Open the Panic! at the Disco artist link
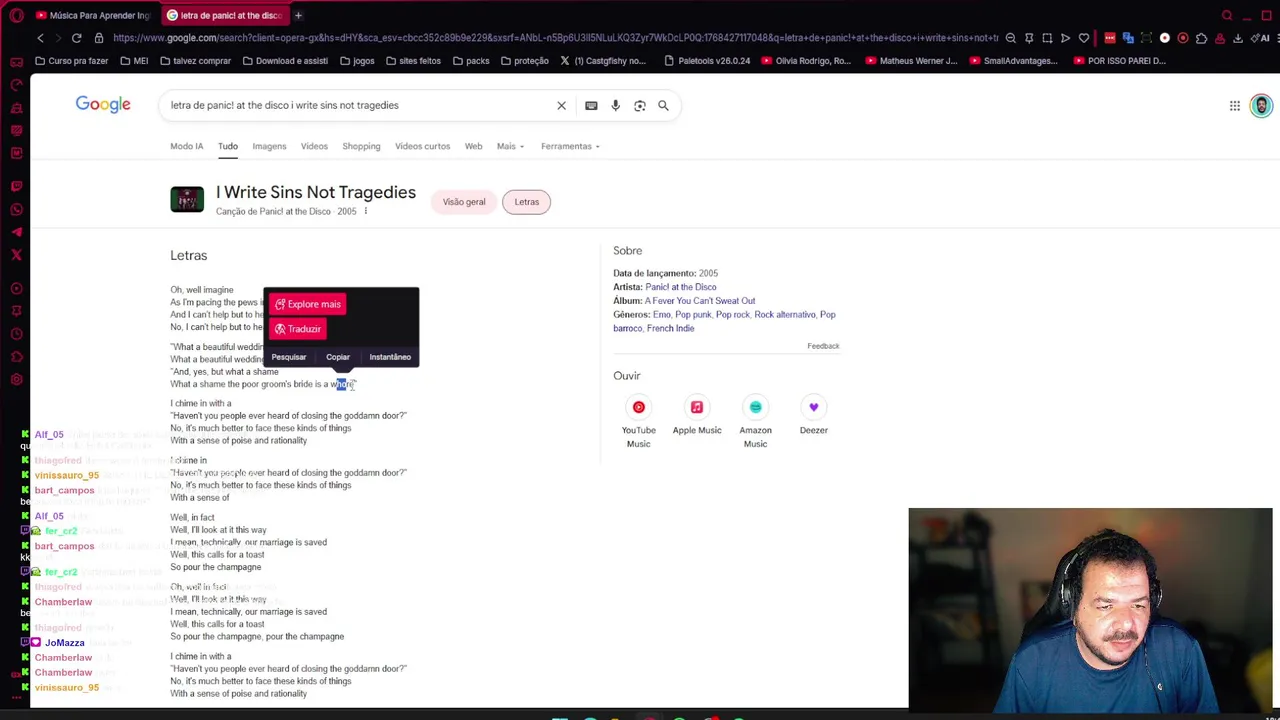The image size is (1280, 720). point(680,287)
